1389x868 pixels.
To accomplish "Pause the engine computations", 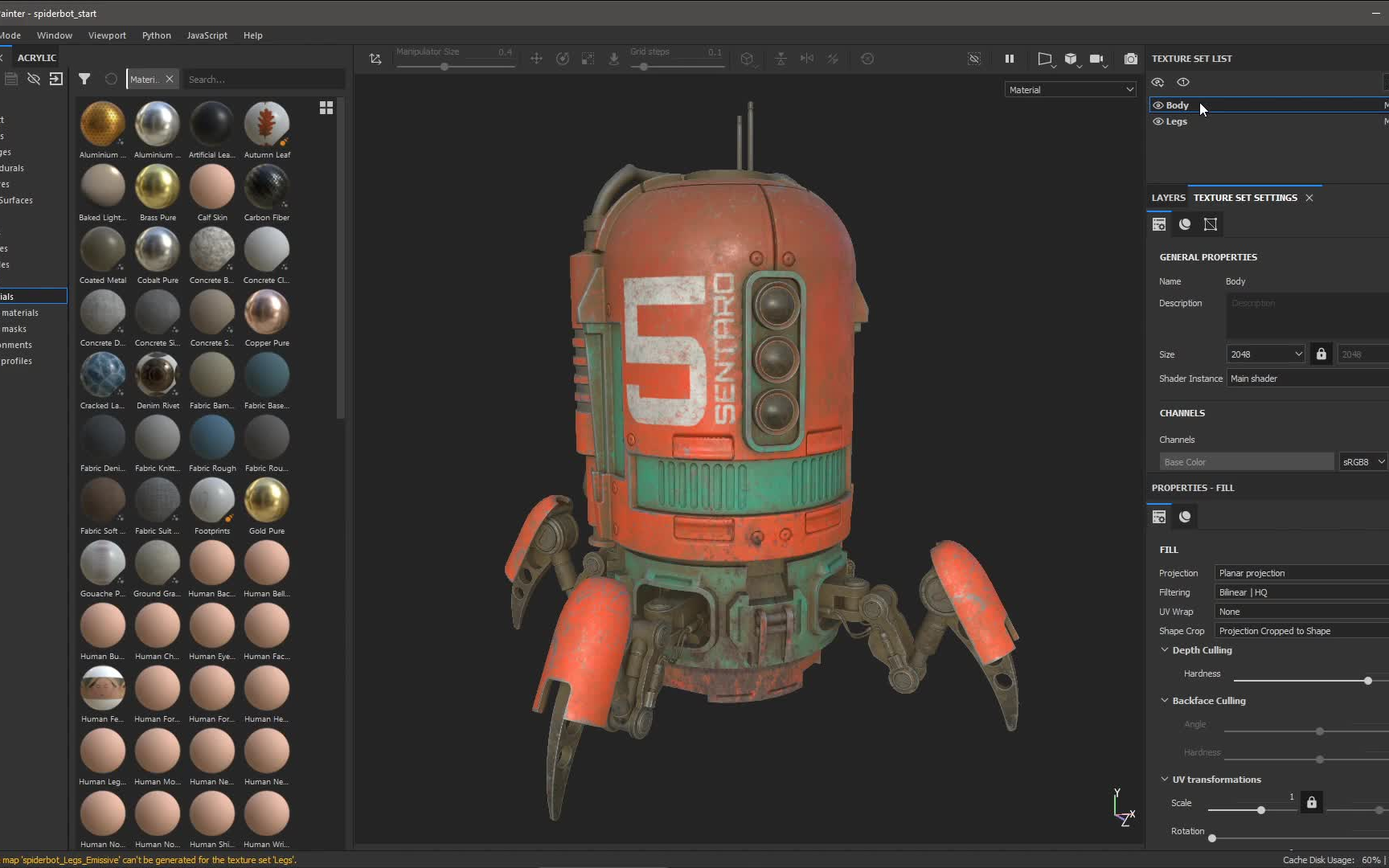I will click(1010, 59).
